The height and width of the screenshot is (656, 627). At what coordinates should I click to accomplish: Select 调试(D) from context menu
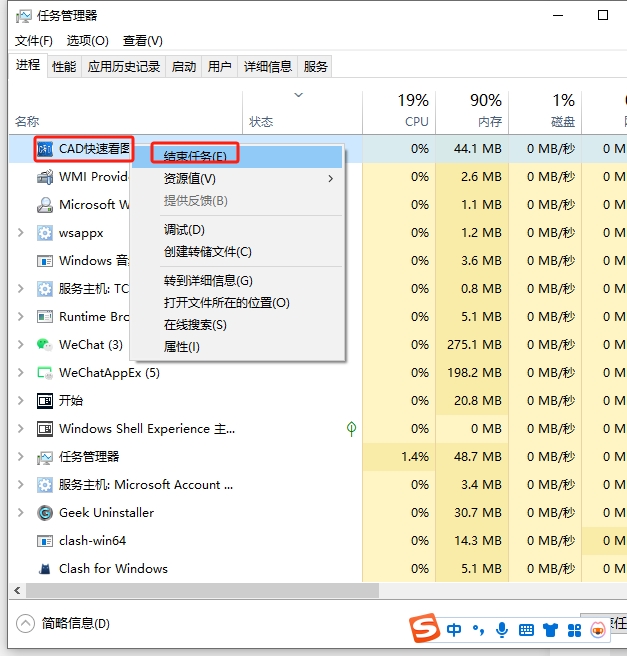(238, 230)
